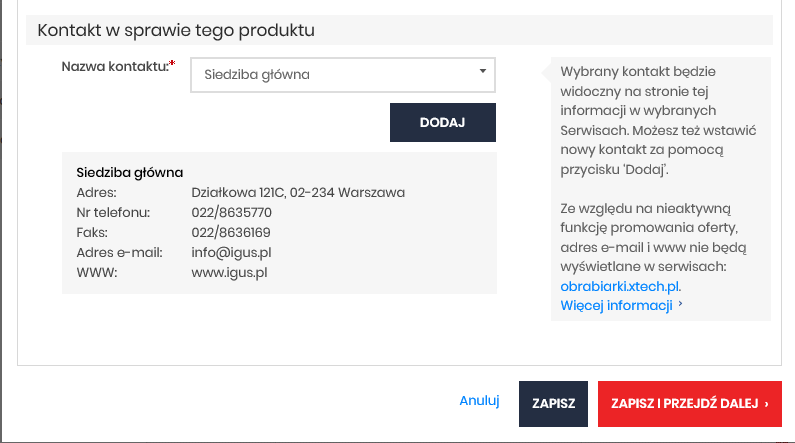
Task: Click the fax number 022/8636169
Action: [231, 232]
